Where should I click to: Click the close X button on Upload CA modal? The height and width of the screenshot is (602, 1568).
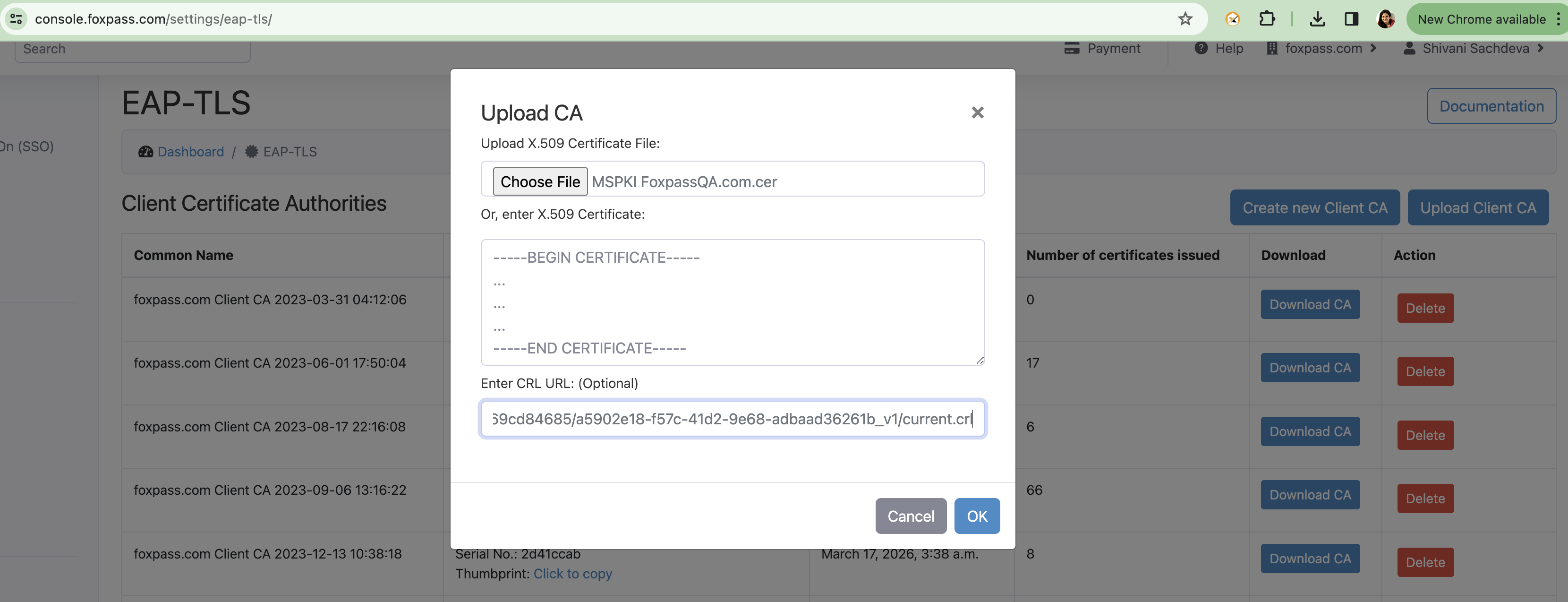[x=977, y=112]
